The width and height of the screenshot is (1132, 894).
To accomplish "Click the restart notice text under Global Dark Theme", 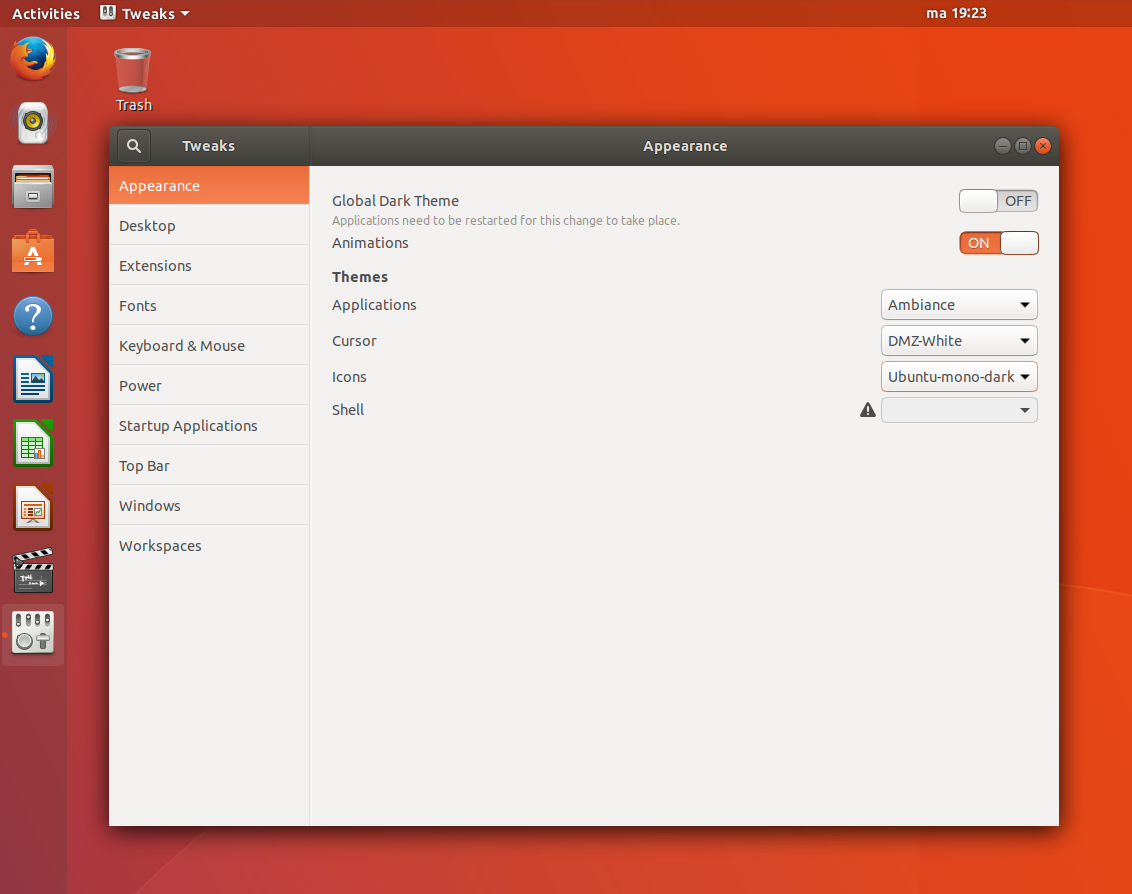I will coord(505,221).
